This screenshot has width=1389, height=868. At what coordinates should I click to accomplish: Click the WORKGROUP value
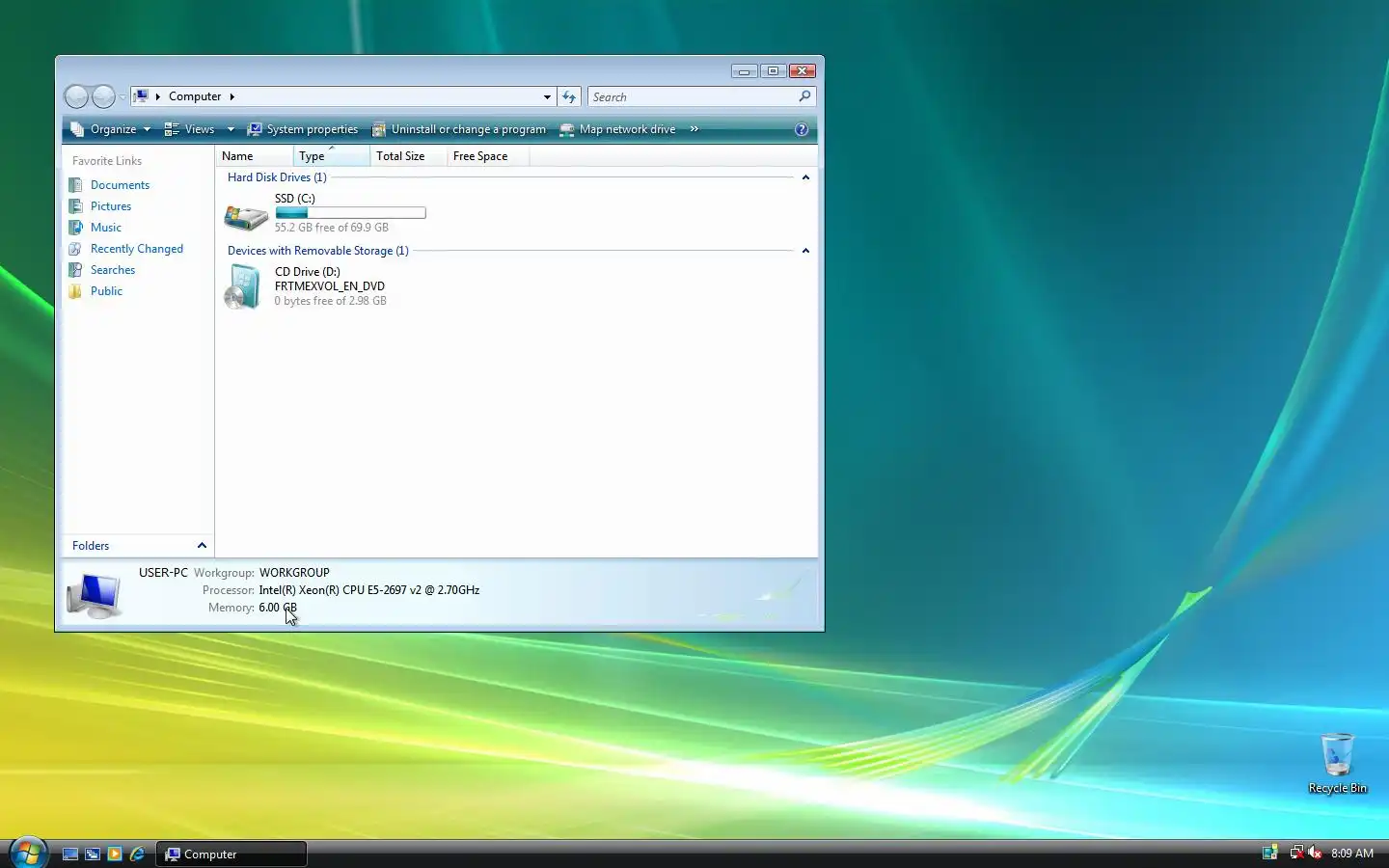tap(294, 573)
